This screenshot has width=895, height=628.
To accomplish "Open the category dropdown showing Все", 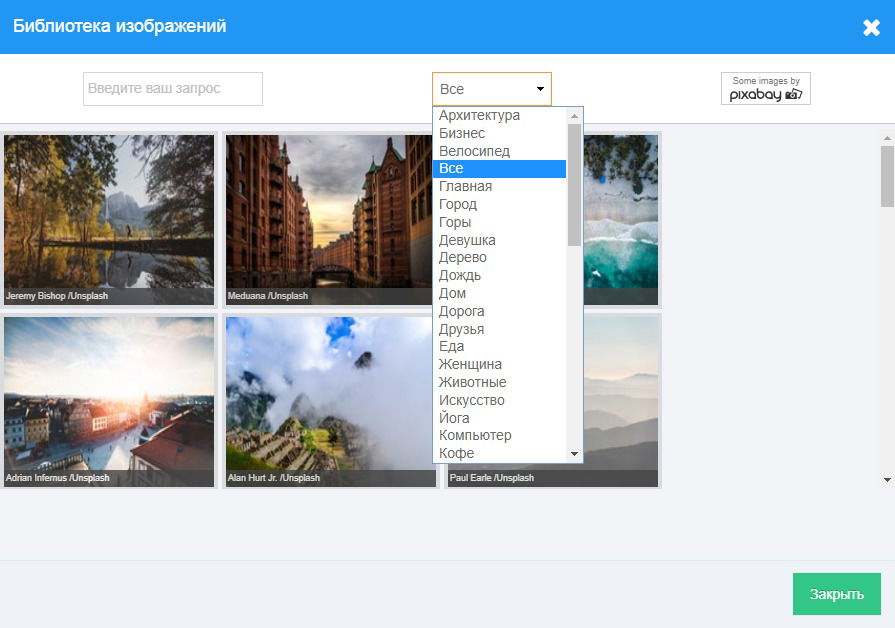I will click(491, 89).
